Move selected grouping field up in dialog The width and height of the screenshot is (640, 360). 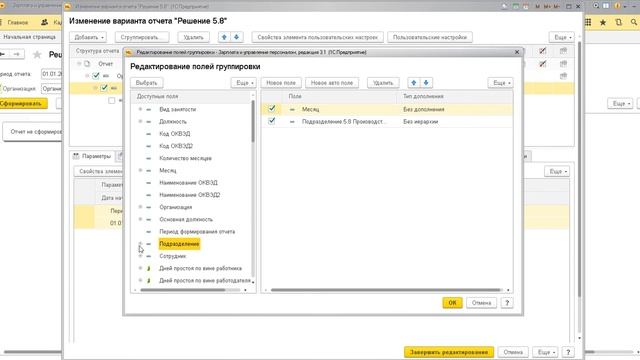413,83
